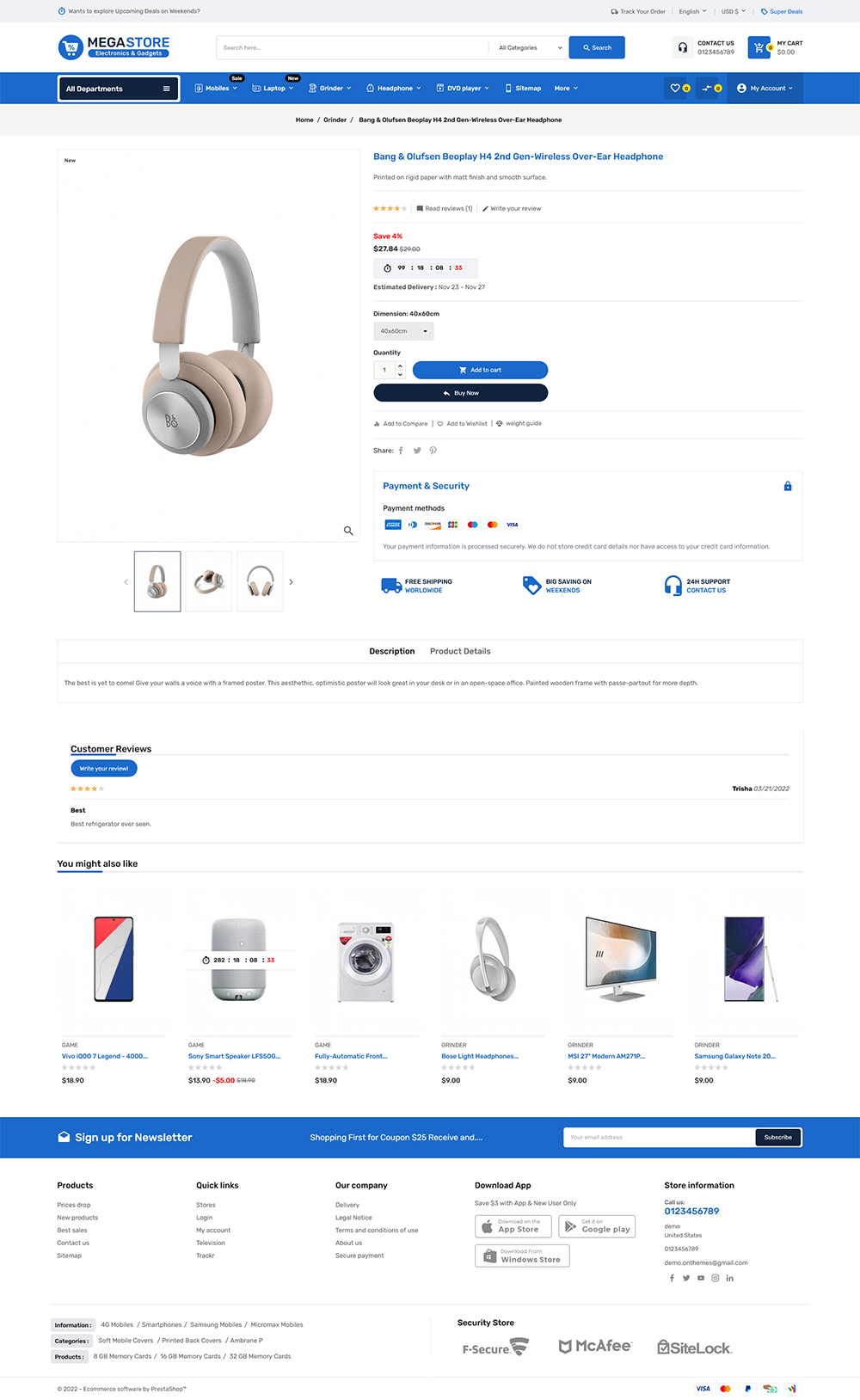
Task: Switch to Product Details tab
Action: [460, 651]
